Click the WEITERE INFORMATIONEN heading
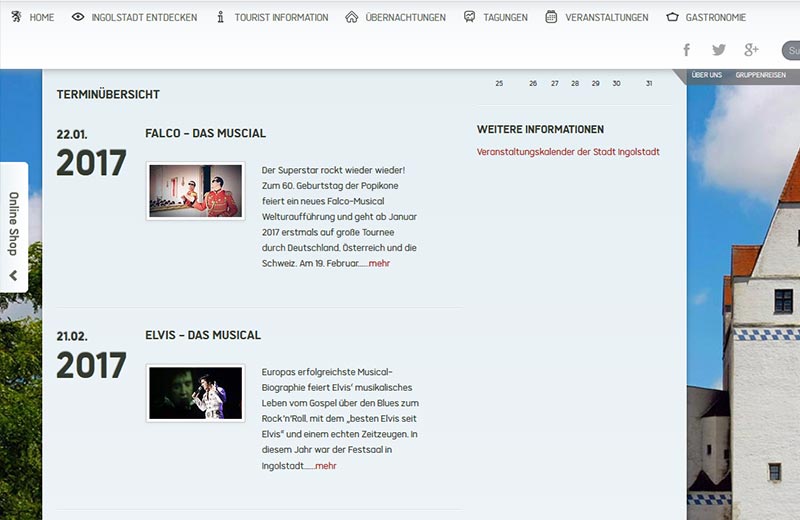Viewport: 800px width, 520px height. tap(540, 130)
